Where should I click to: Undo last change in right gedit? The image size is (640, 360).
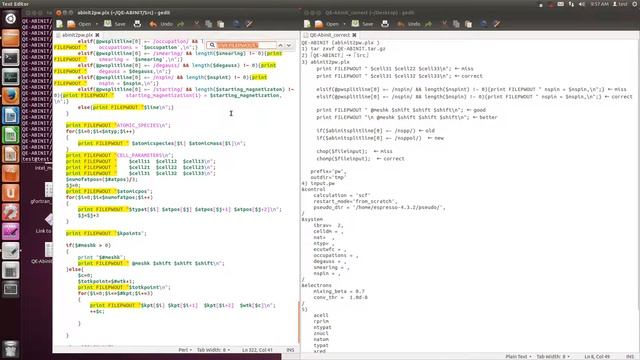pyautogui.click(x=409, y=24)
